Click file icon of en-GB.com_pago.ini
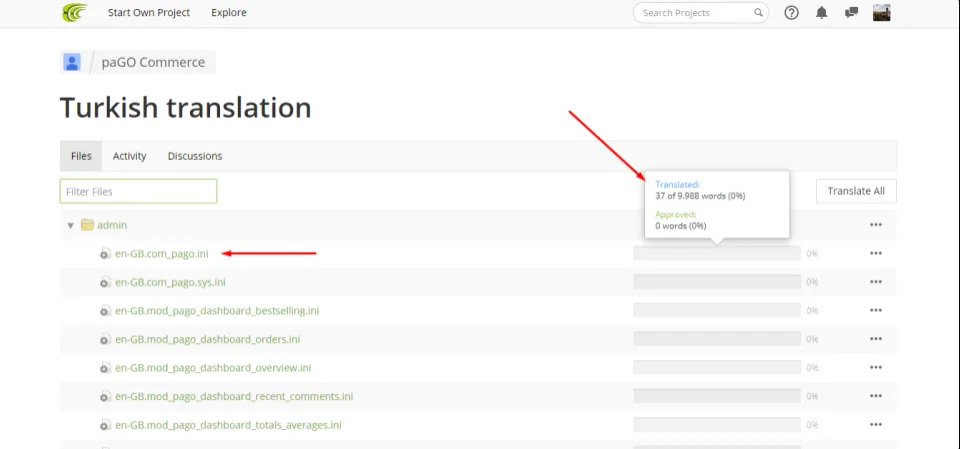The image size is (960, 449). coord(106,254)
